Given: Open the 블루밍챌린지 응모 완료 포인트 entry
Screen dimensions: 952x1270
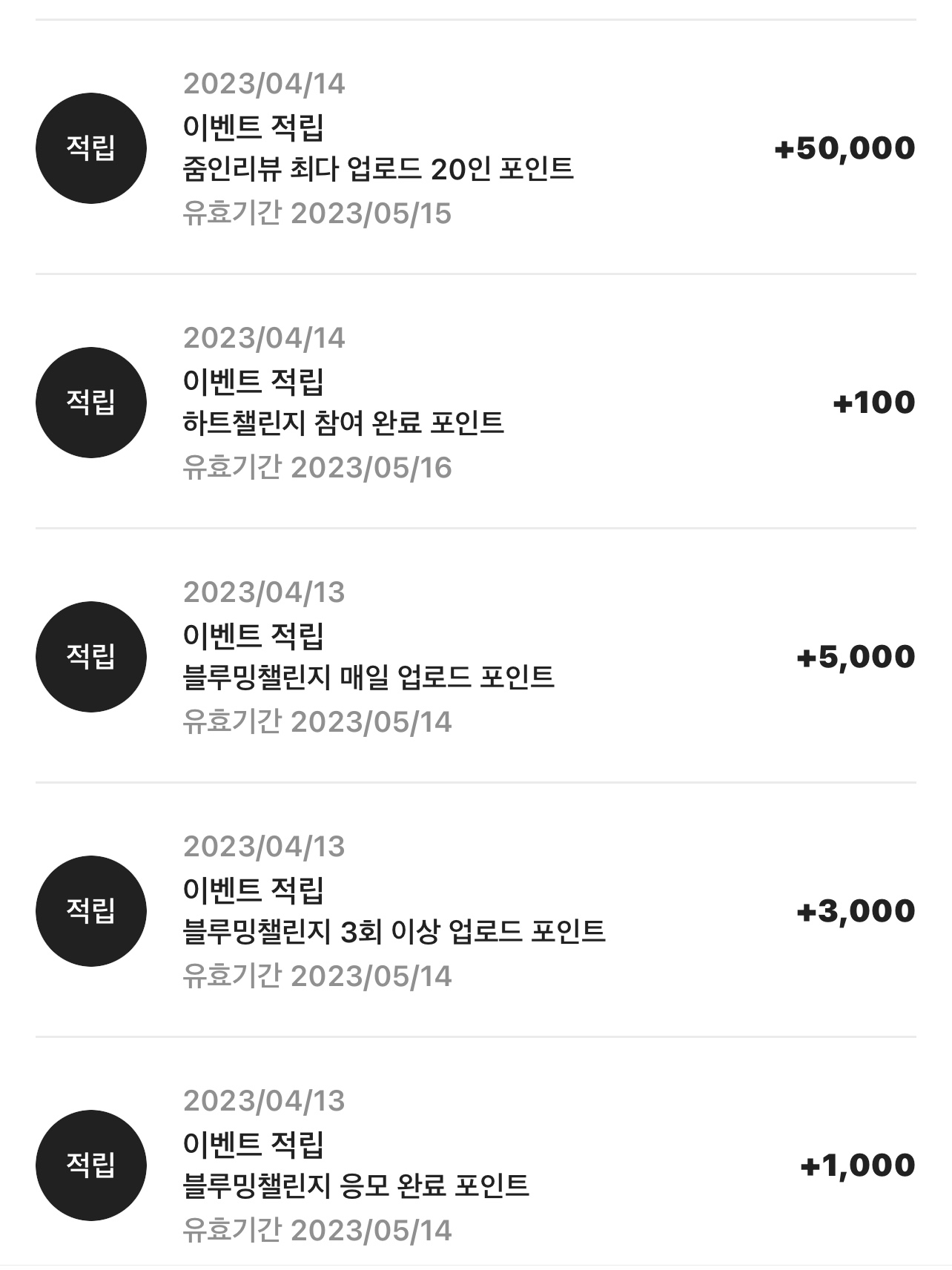Looking at the screenshot, I should coord(475,1164).
